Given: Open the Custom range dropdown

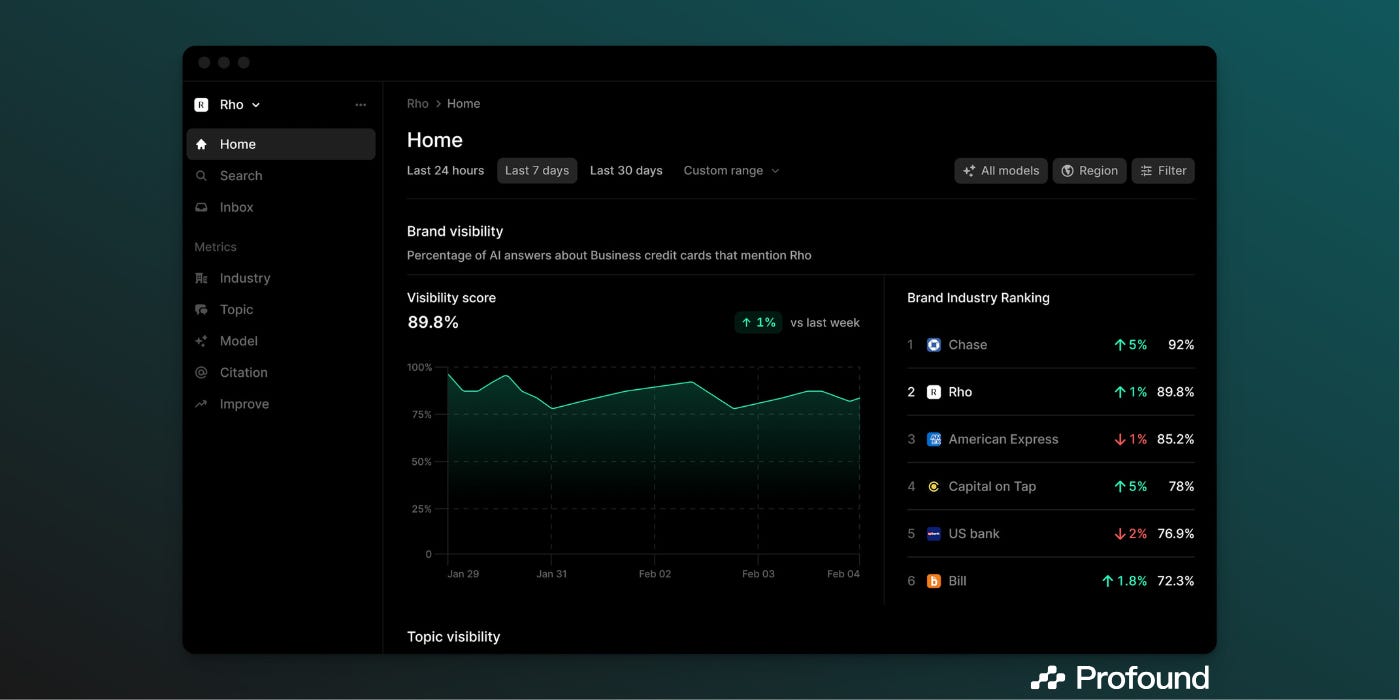Looking at the screenshot, I should pyautogui.click(x=731, y=171).
